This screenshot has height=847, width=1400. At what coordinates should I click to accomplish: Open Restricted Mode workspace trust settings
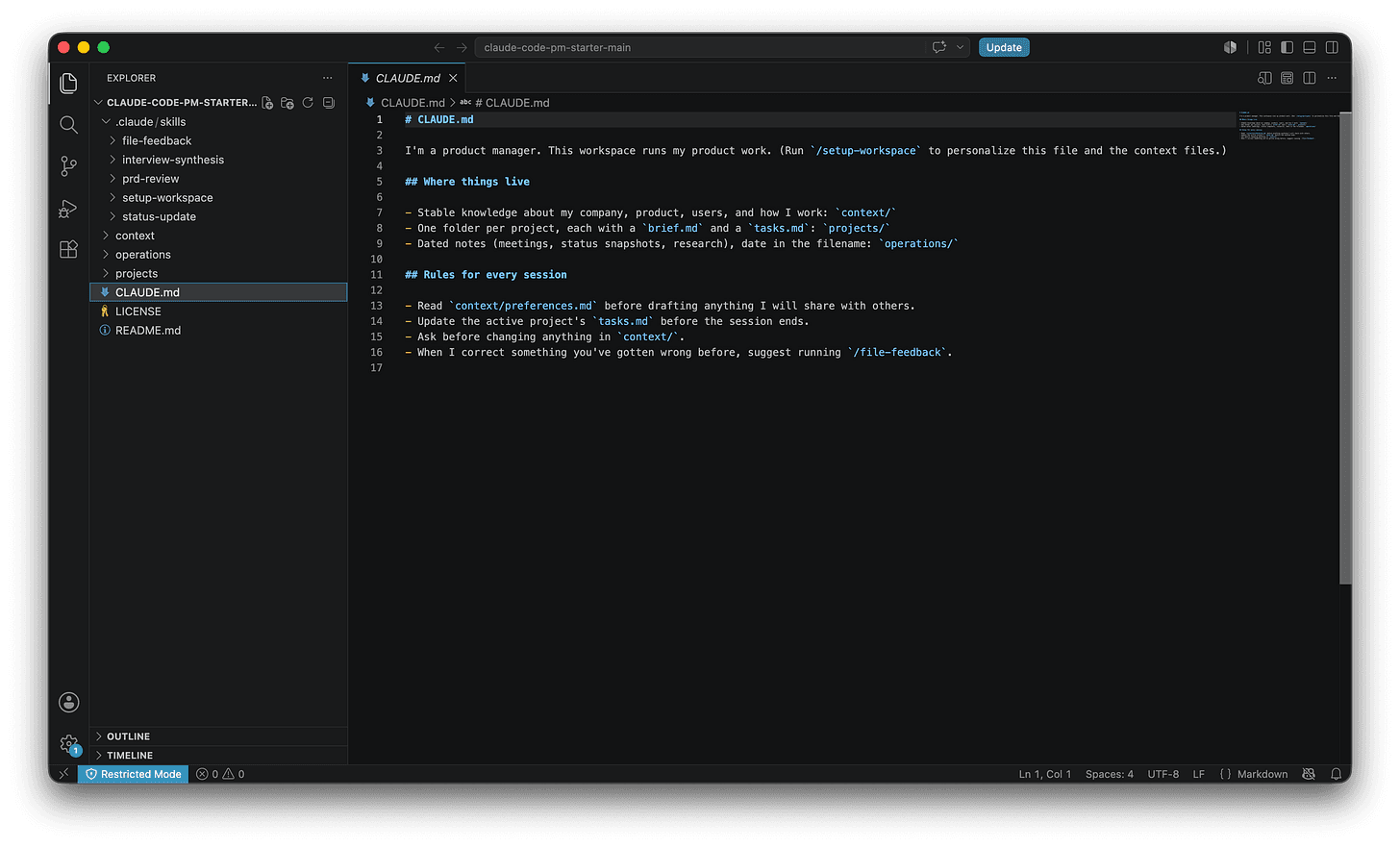pyautogui.click(x=134, y=774)
